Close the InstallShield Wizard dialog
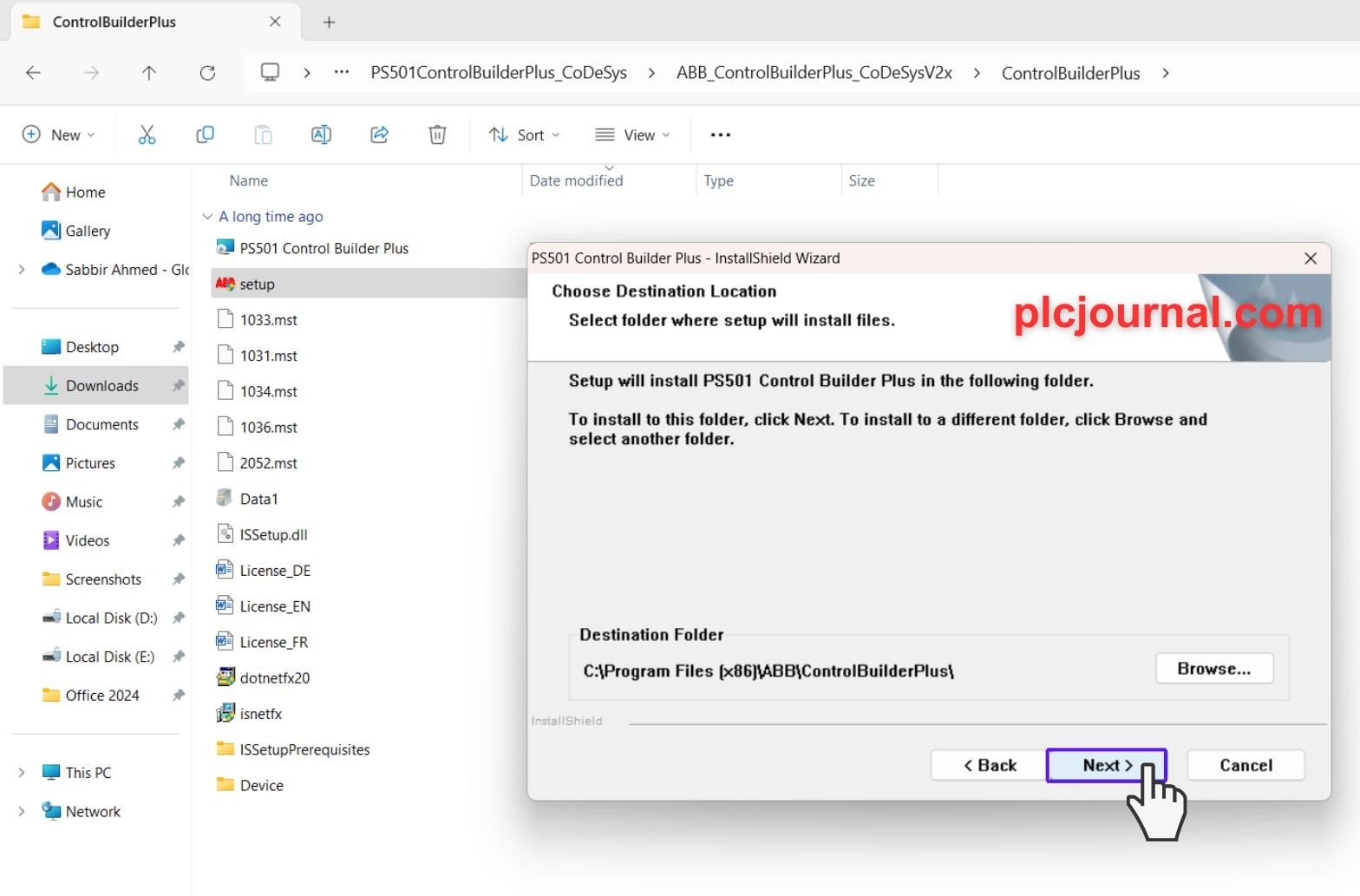This screenshot has height=896, width=1360. 1311,258
